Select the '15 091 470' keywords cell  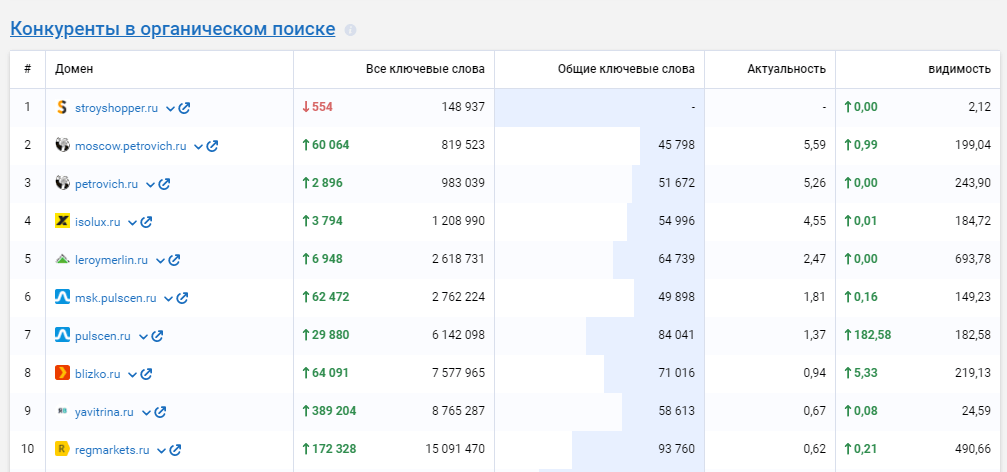pyautogui.click(x=455, y=450)
